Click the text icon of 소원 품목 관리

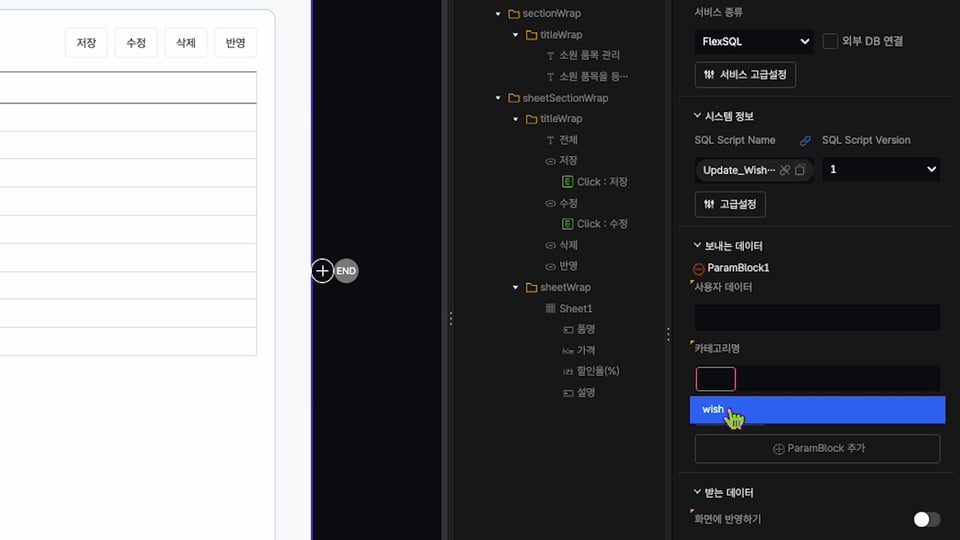pos(550,56)
